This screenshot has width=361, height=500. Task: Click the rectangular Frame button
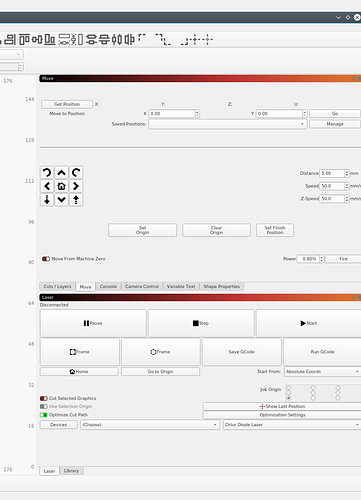click(x=80, y=352)
